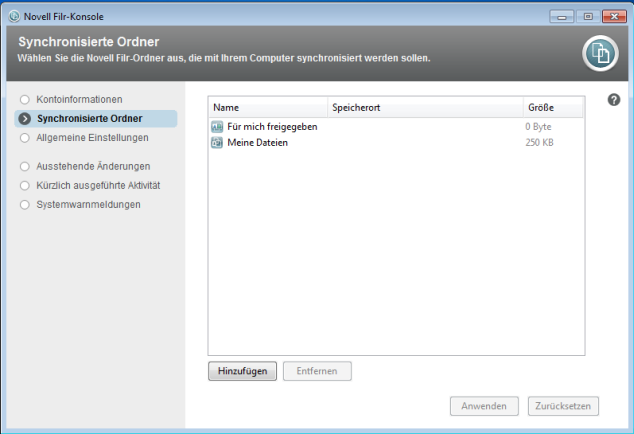This screenshot has width=634, height=434.
Task: Minimize the Novell Filr-Konsole window
Action: click(562, 17)
